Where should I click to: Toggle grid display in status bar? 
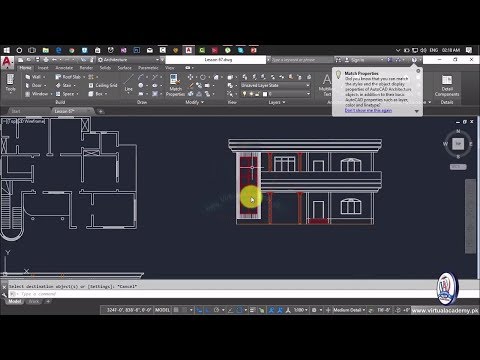pyautogui.click(x=176, y=310)
